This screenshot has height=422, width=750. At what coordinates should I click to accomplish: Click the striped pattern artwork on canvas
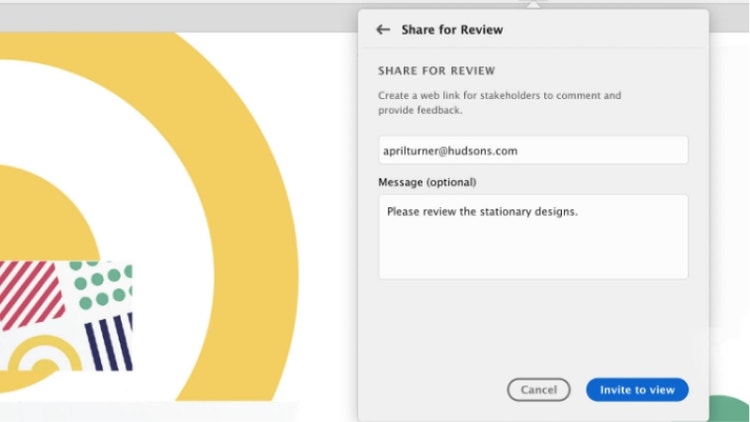(66, 316)
